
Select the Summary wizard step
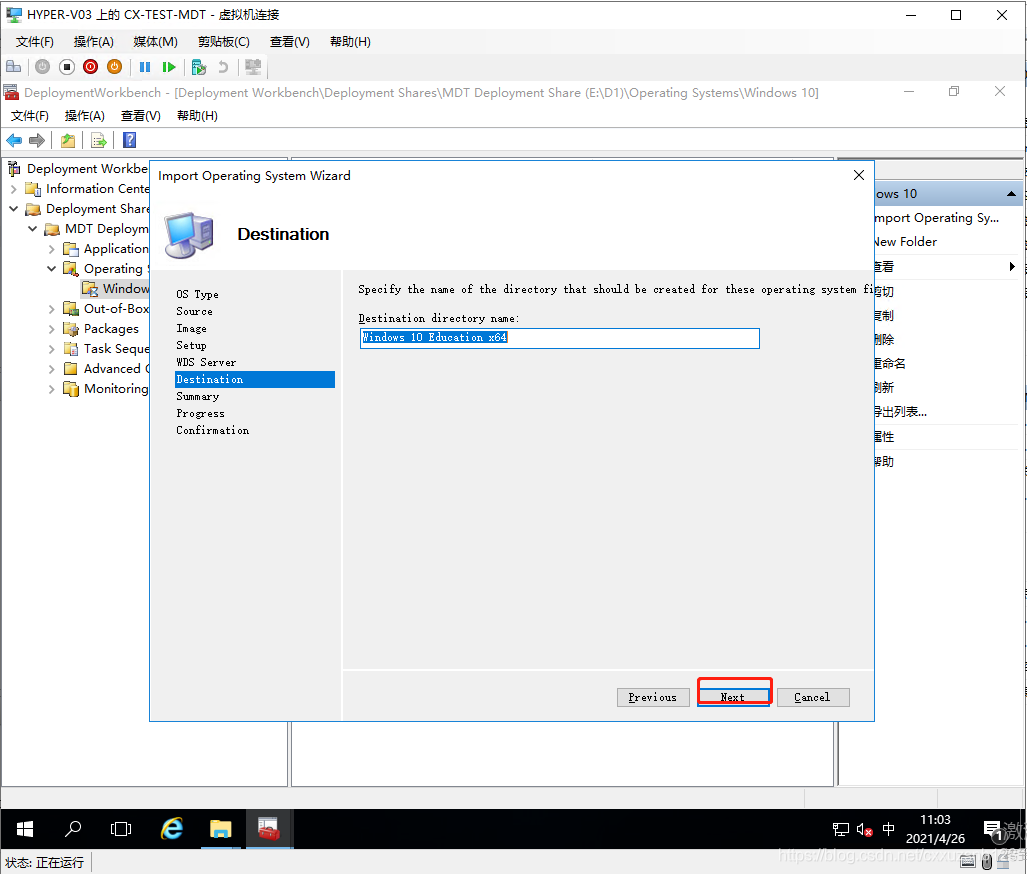(x=198, y=396)
